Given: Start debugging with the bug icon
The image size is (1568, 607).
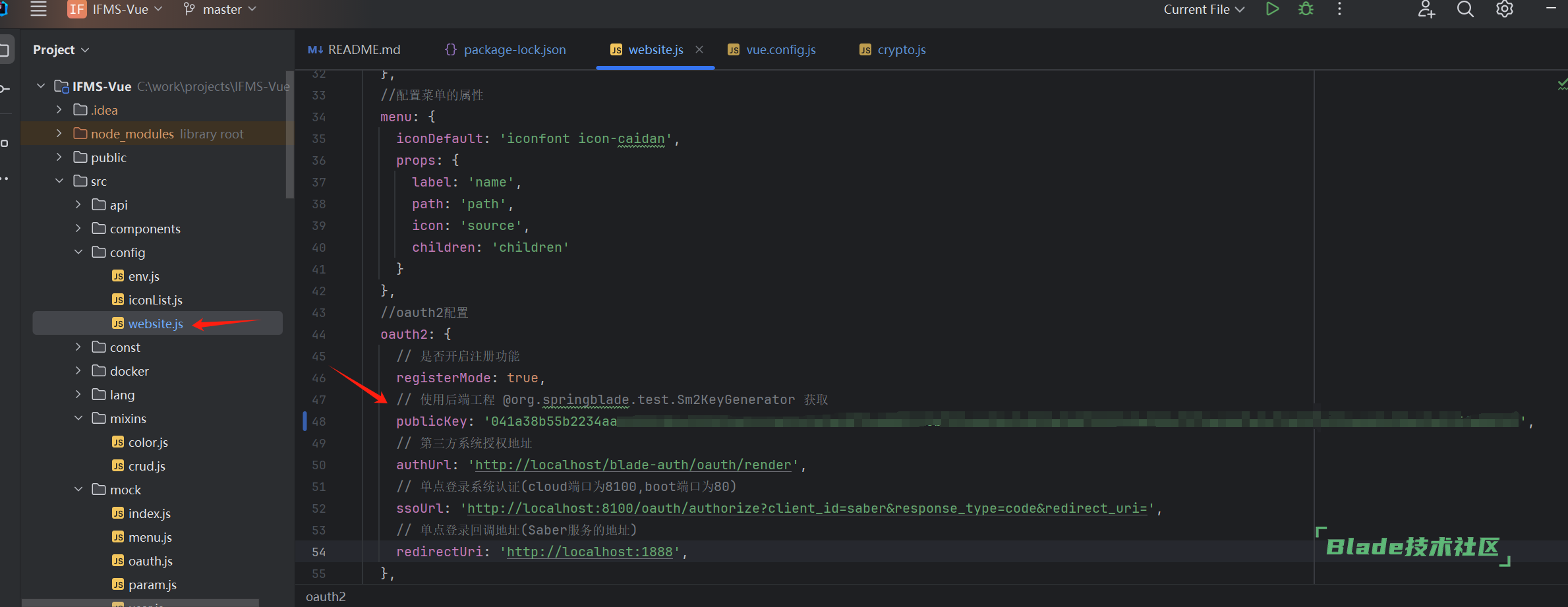Looking at the screenshot, I should [x=1306, y=9].
